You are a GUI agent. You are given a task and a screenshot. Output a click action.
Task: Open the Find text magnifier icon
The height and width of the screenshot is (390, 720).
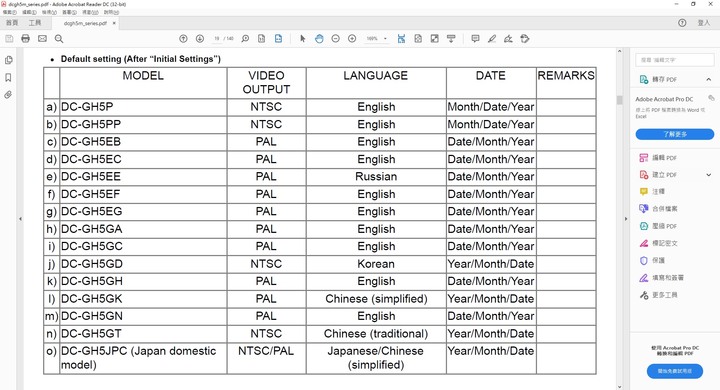pos(59,39)
